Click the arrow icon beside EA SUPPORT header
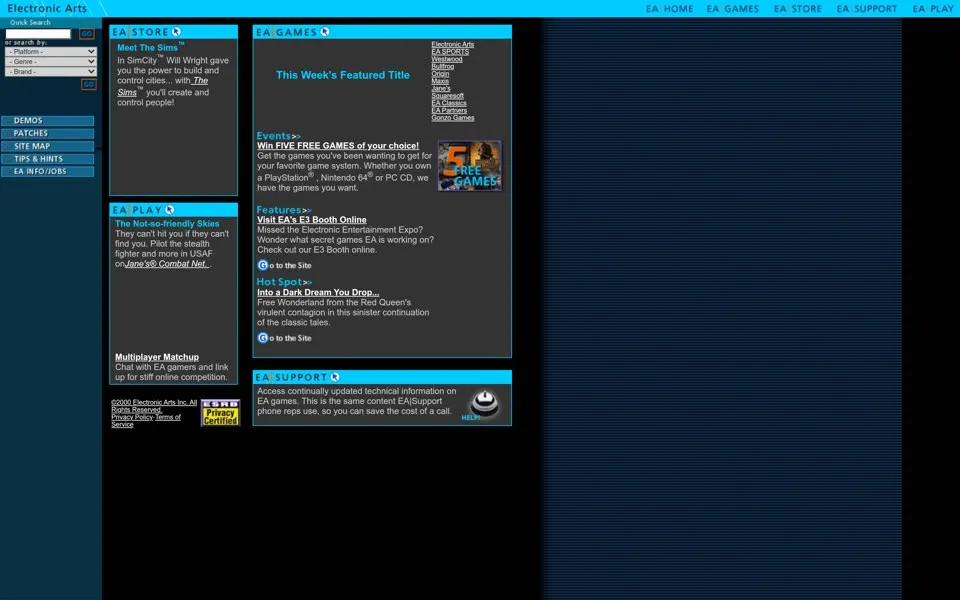 click(x=335, y=377)
